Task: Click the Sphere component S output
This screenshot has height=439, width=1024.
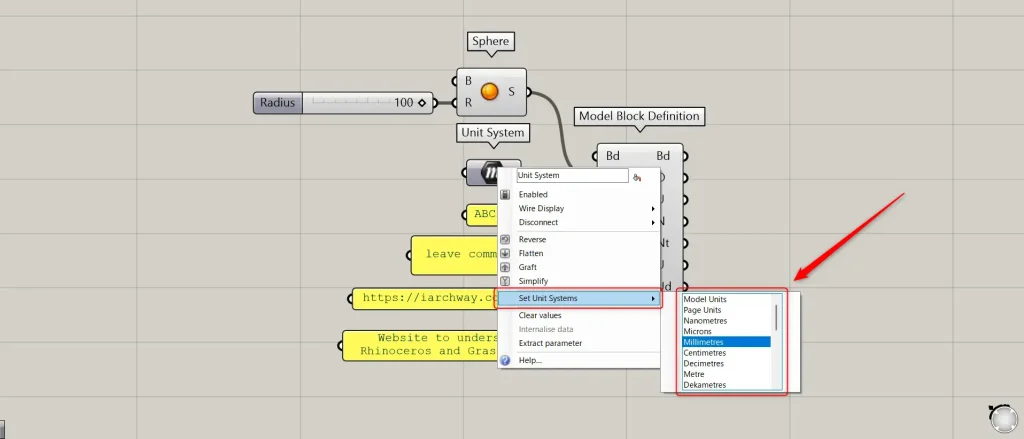Action: pos(511,91)
